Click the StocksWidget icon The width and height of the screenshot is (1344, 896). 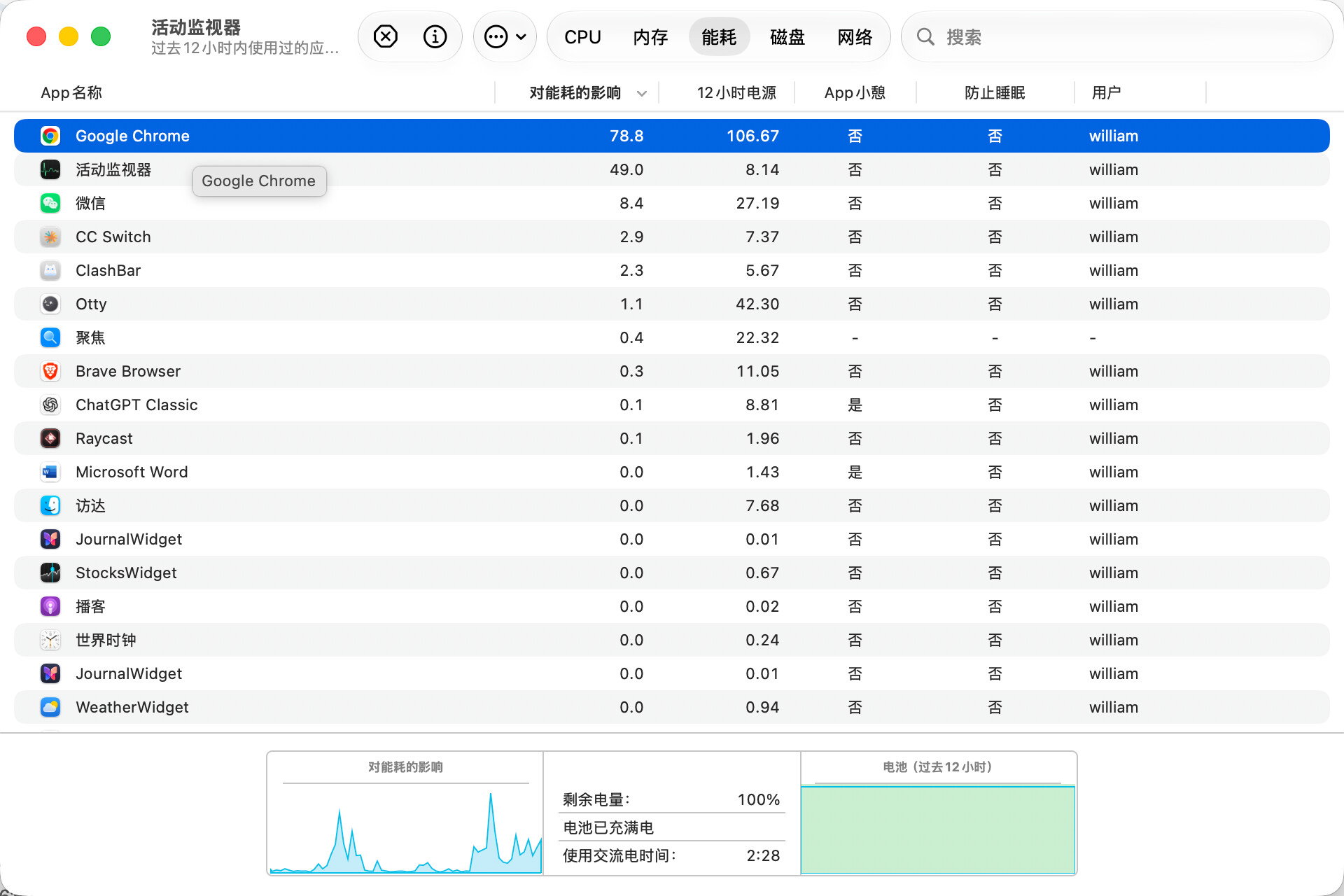[x=50, y=573]
